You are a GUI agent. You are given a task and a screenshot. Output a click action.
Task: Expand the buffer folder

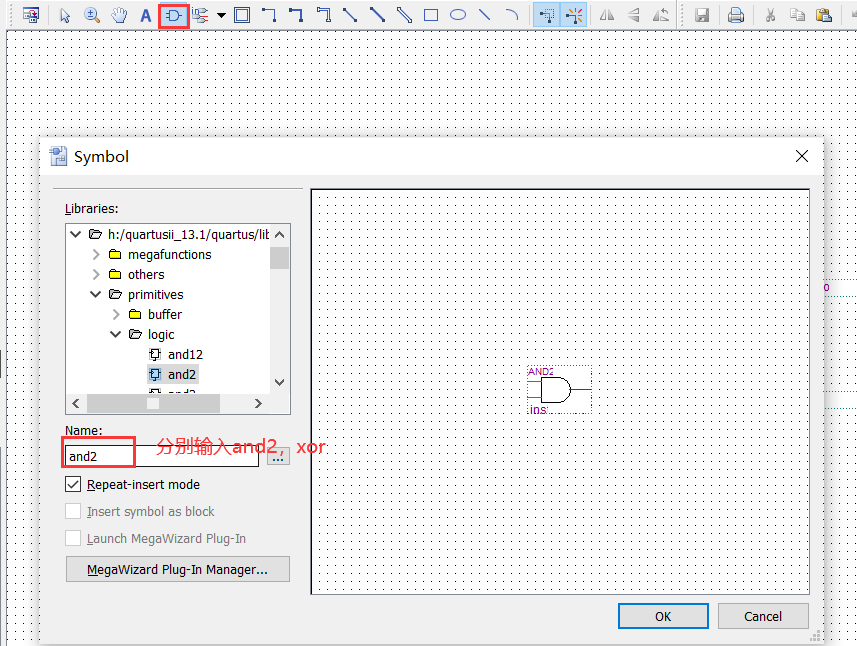[116, 314]
